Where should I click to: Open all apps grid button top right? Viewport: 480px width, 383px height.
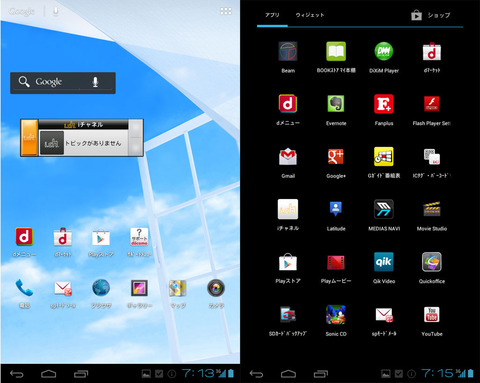coord(226,11)
